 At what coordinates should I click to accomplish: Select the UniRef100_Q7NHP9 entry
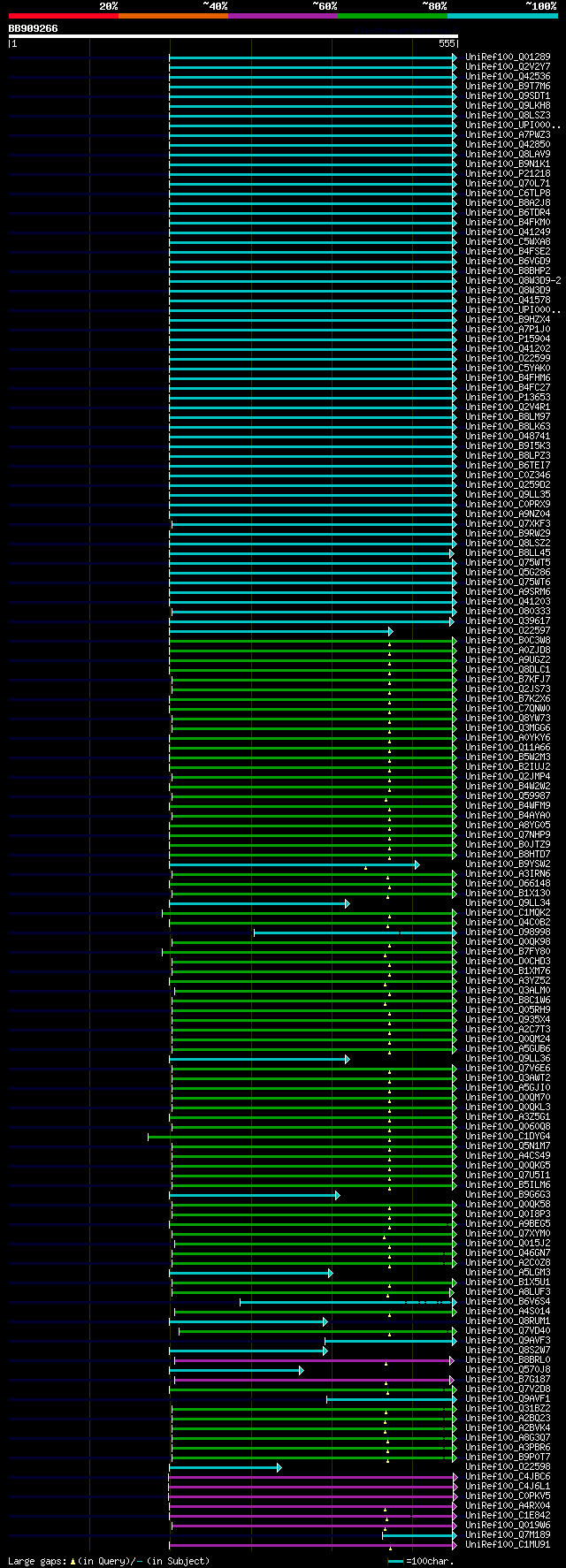(x=508, y=834)
